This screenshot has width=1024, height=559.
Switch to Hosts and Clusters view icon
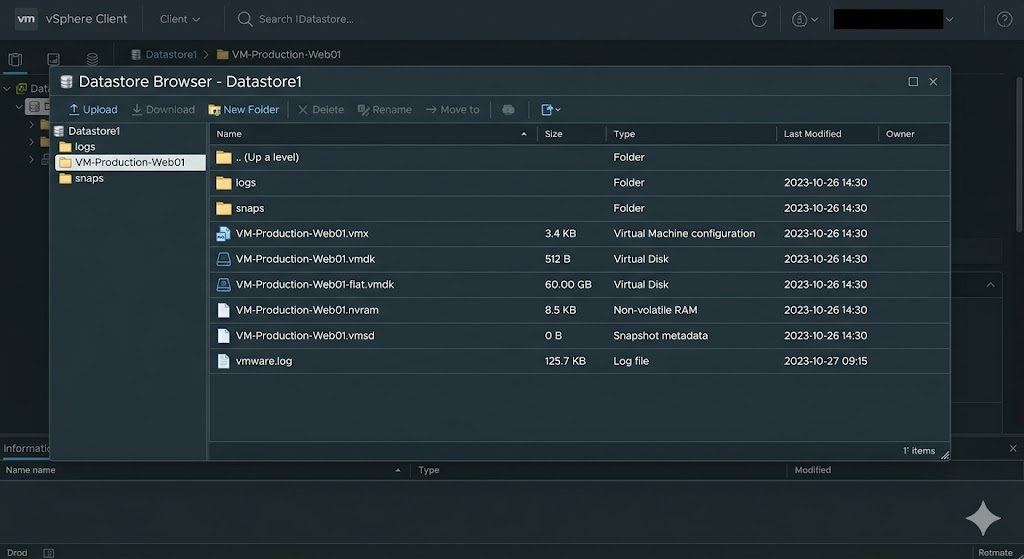15,59
